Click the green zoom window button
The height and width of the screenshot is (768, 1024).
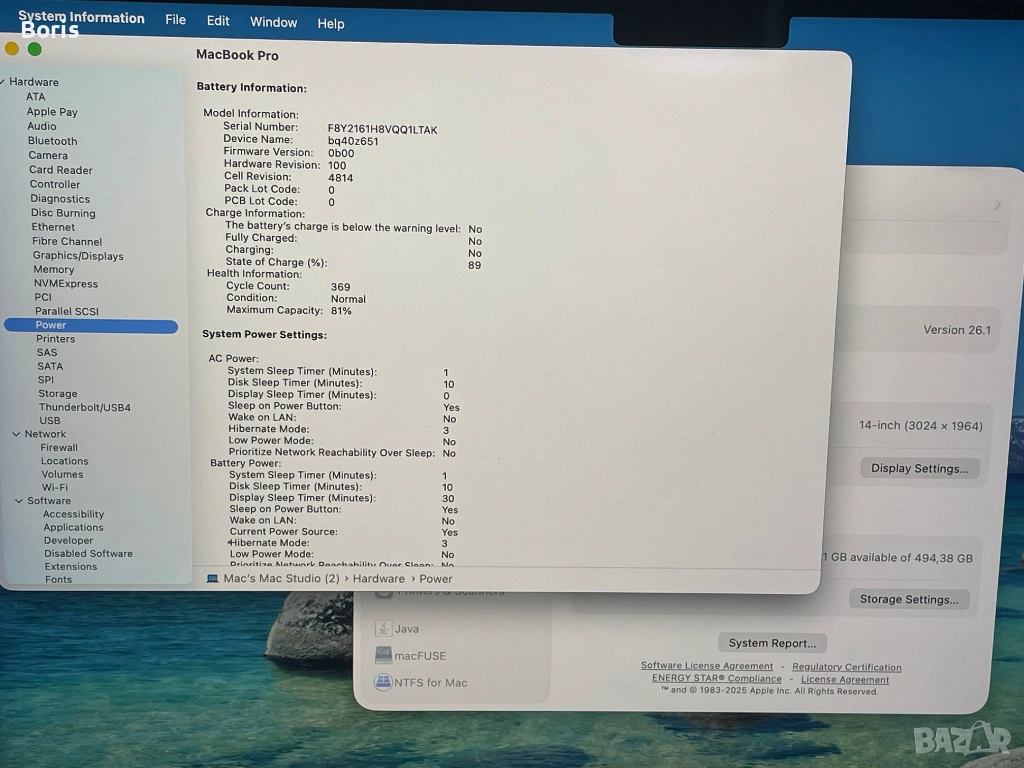pos(34,49)
